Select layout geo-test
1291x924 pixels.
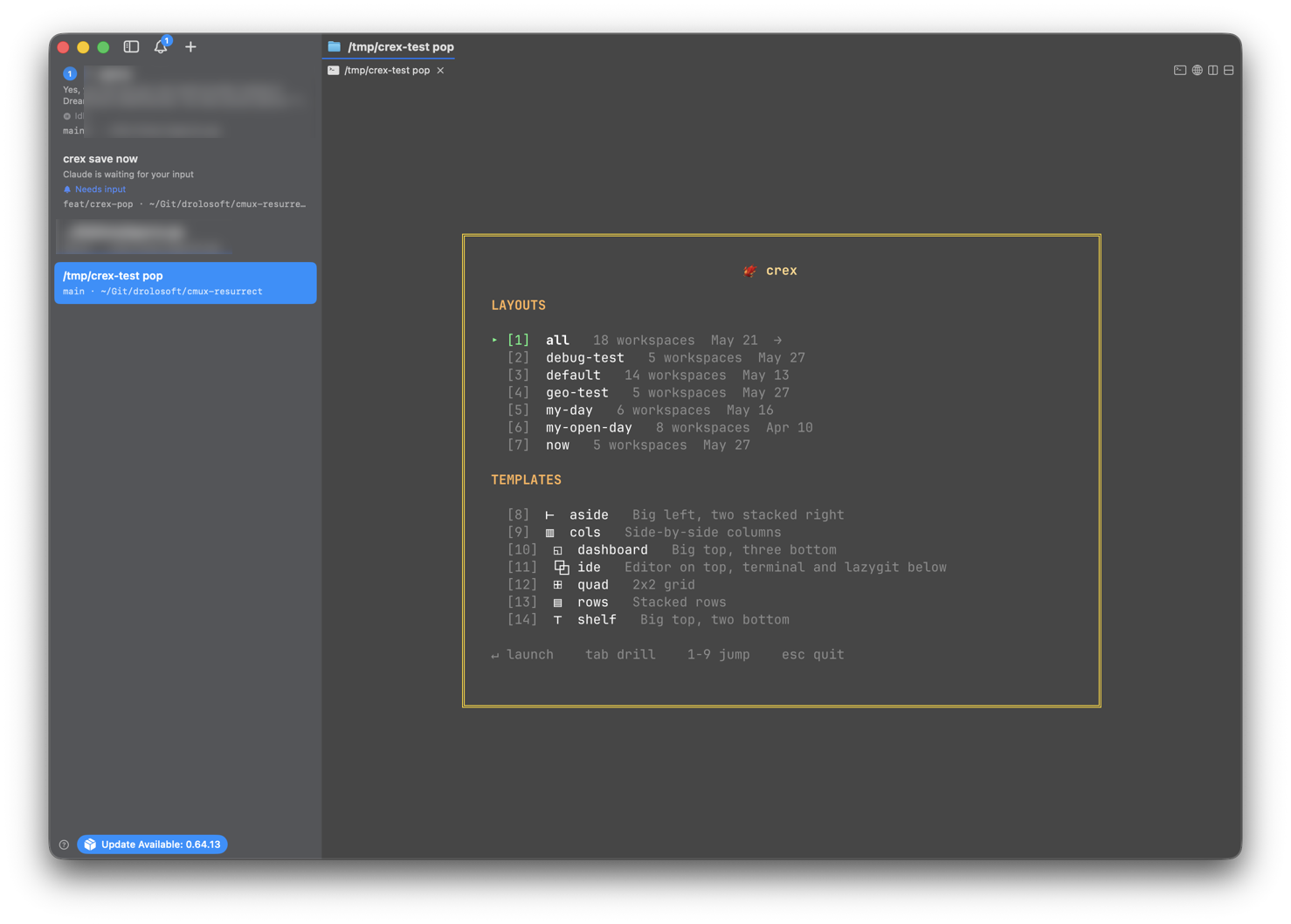click(x=648, y=393)
